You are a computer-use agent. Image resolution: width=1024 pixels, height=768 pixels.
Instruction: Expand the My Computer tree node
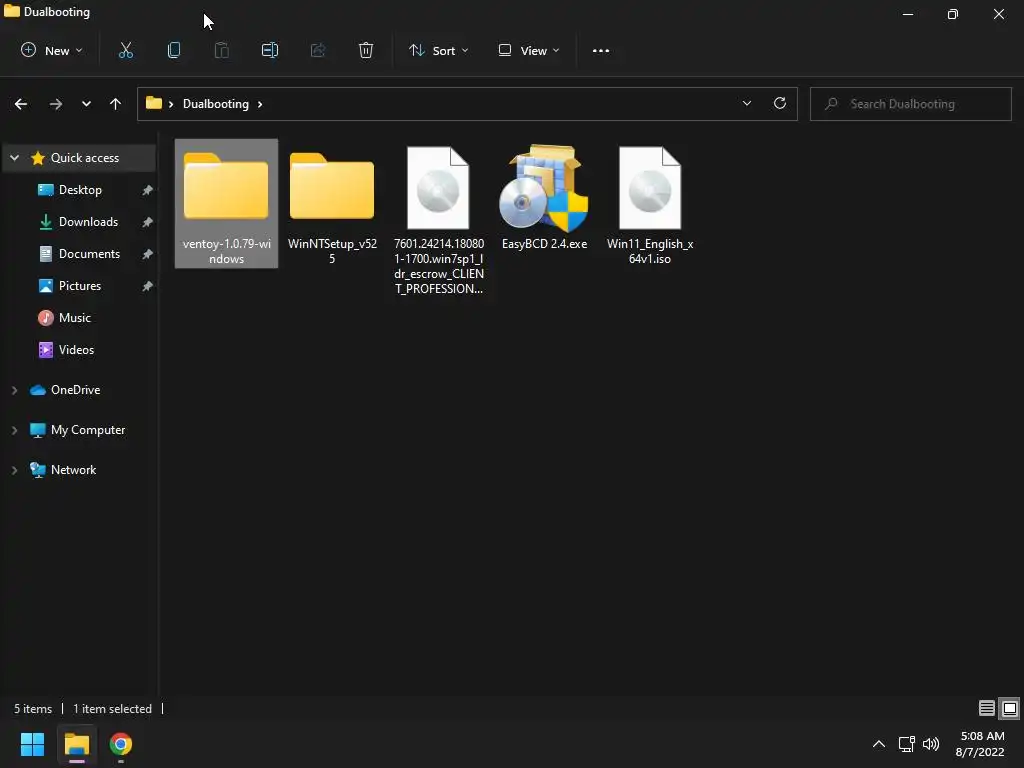14,430
